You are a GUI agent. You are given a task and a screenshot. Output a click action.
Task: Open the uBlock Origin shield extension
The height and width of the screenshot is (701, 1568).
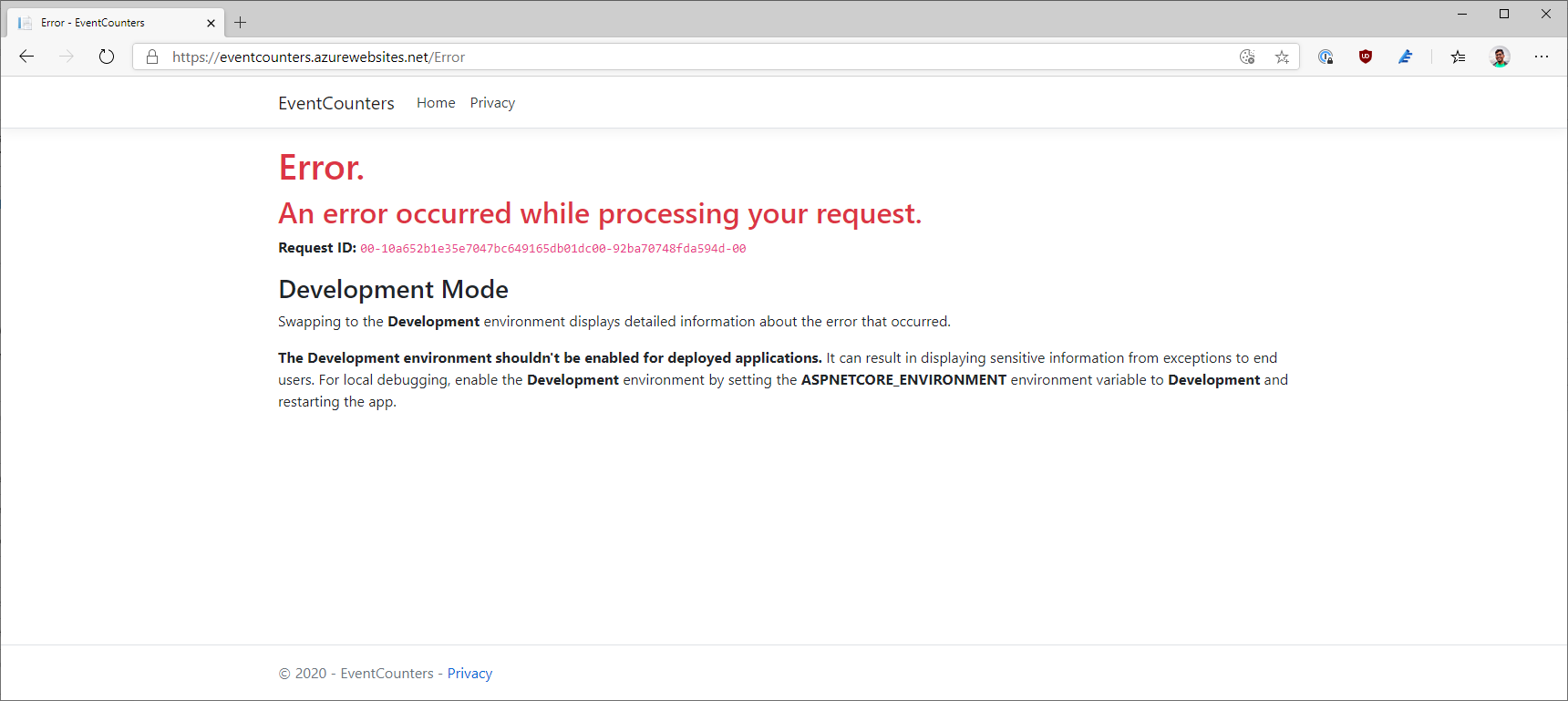point(1366,57)
